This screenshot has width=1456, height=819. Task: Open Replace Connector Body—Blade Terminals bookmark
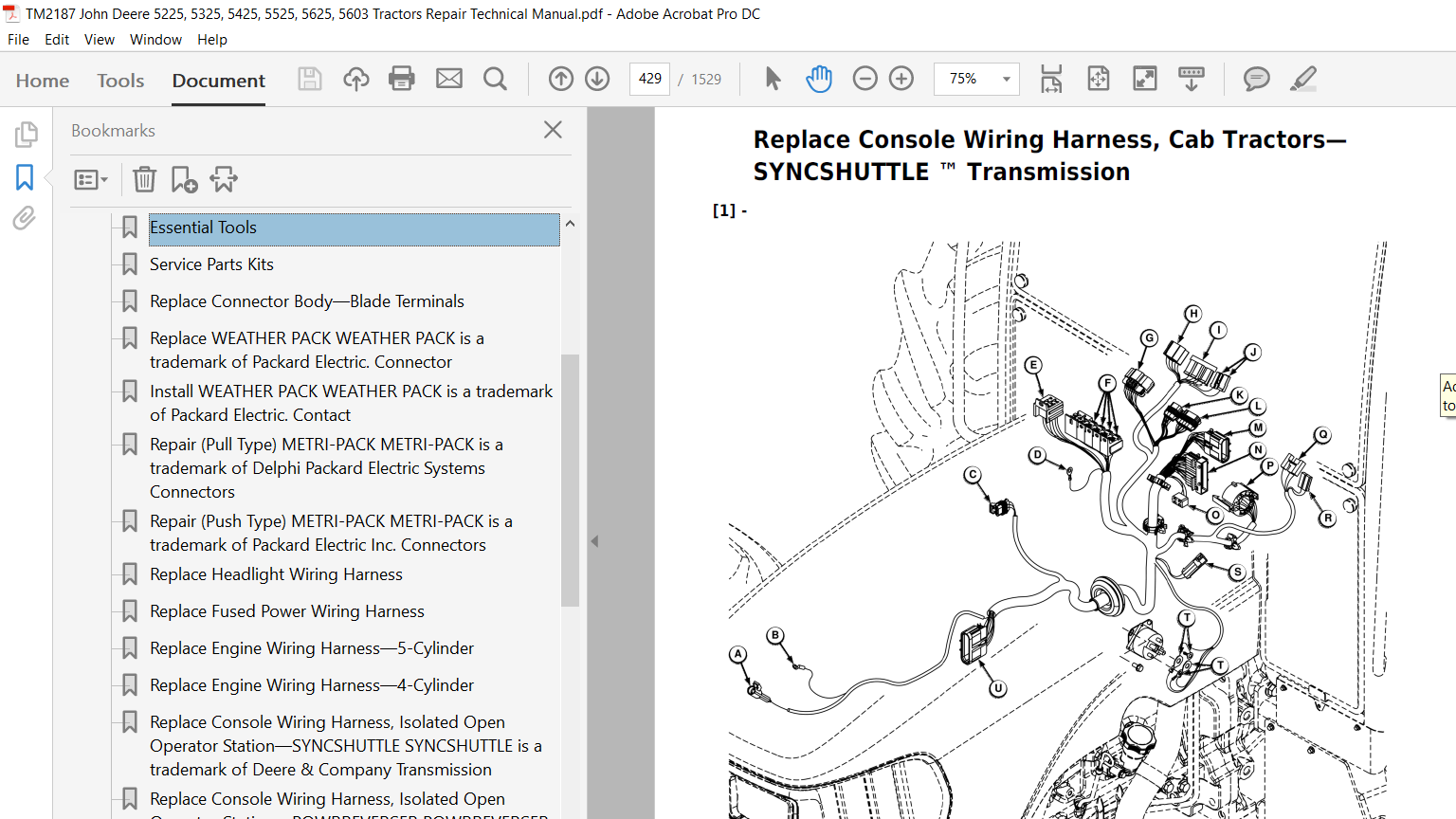click(x=307, y=301)
